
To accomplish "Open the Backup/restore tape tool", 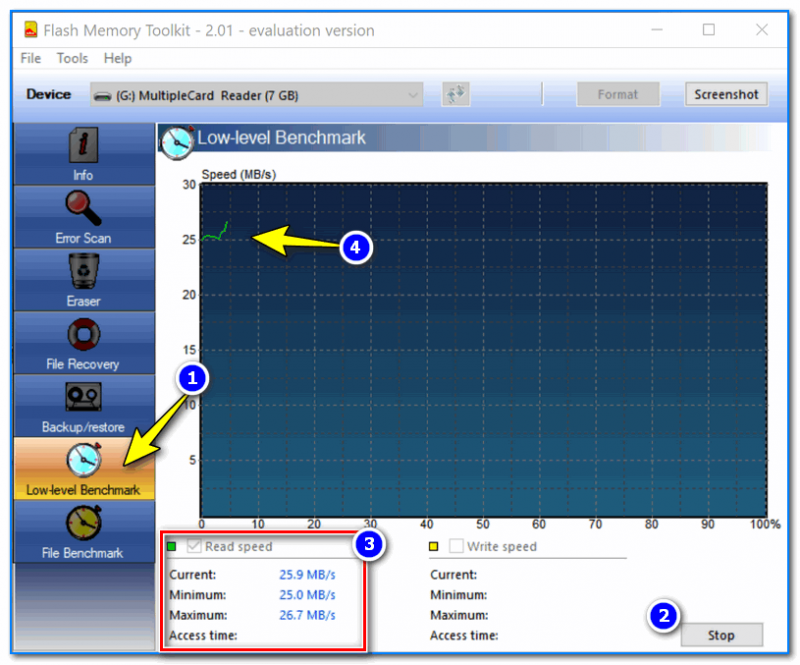I will click(84, 406).
